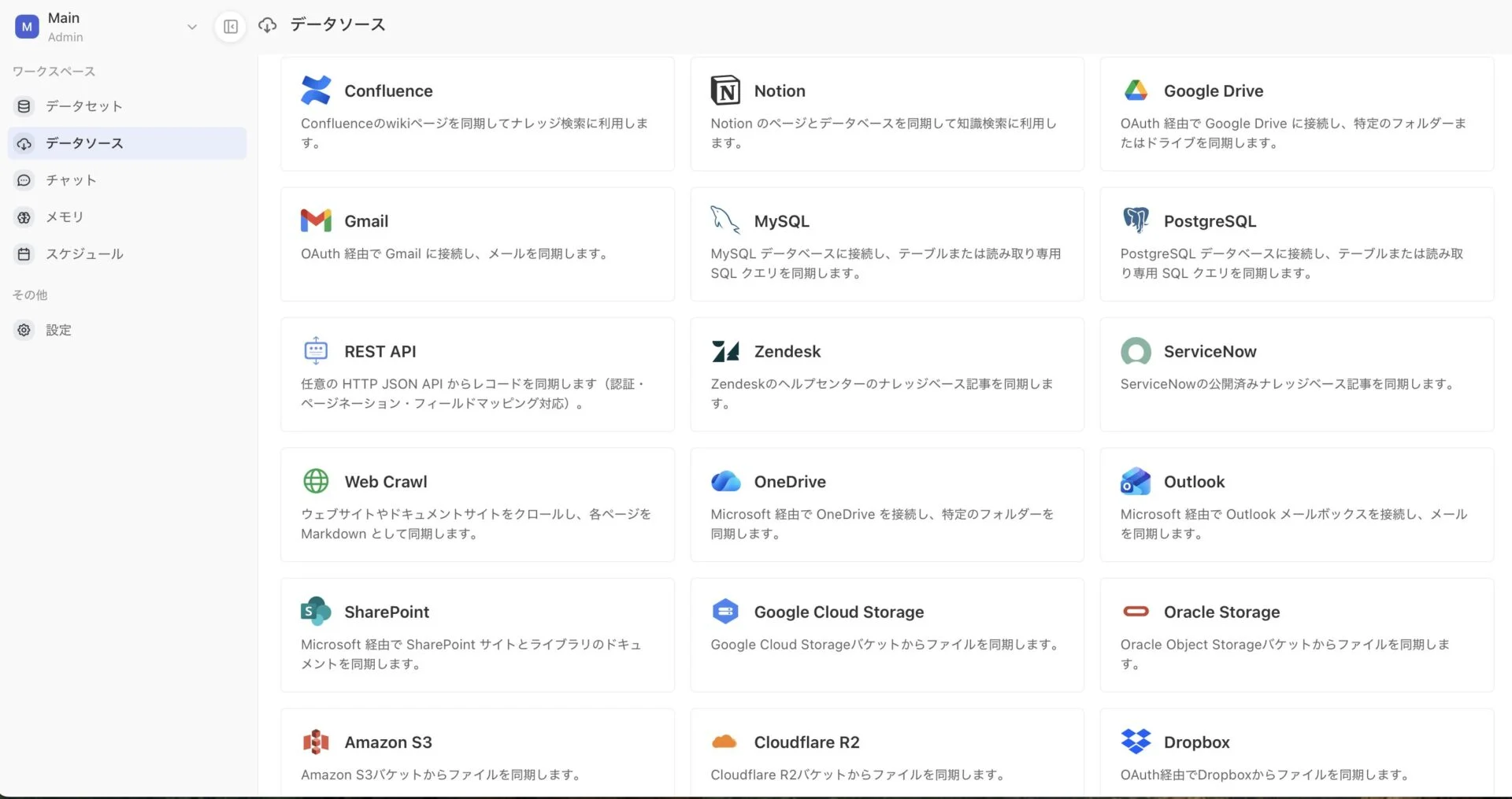Open the Confluence card title

(388, 91)
